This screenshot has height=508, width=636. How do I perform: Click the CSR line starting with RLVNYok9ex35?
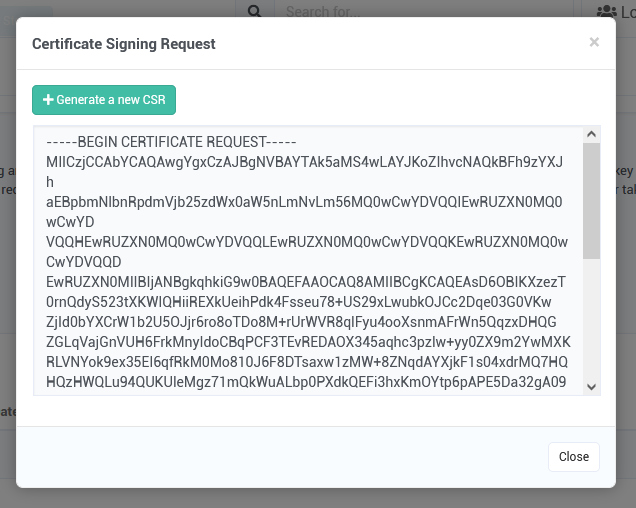pos(307,362)
